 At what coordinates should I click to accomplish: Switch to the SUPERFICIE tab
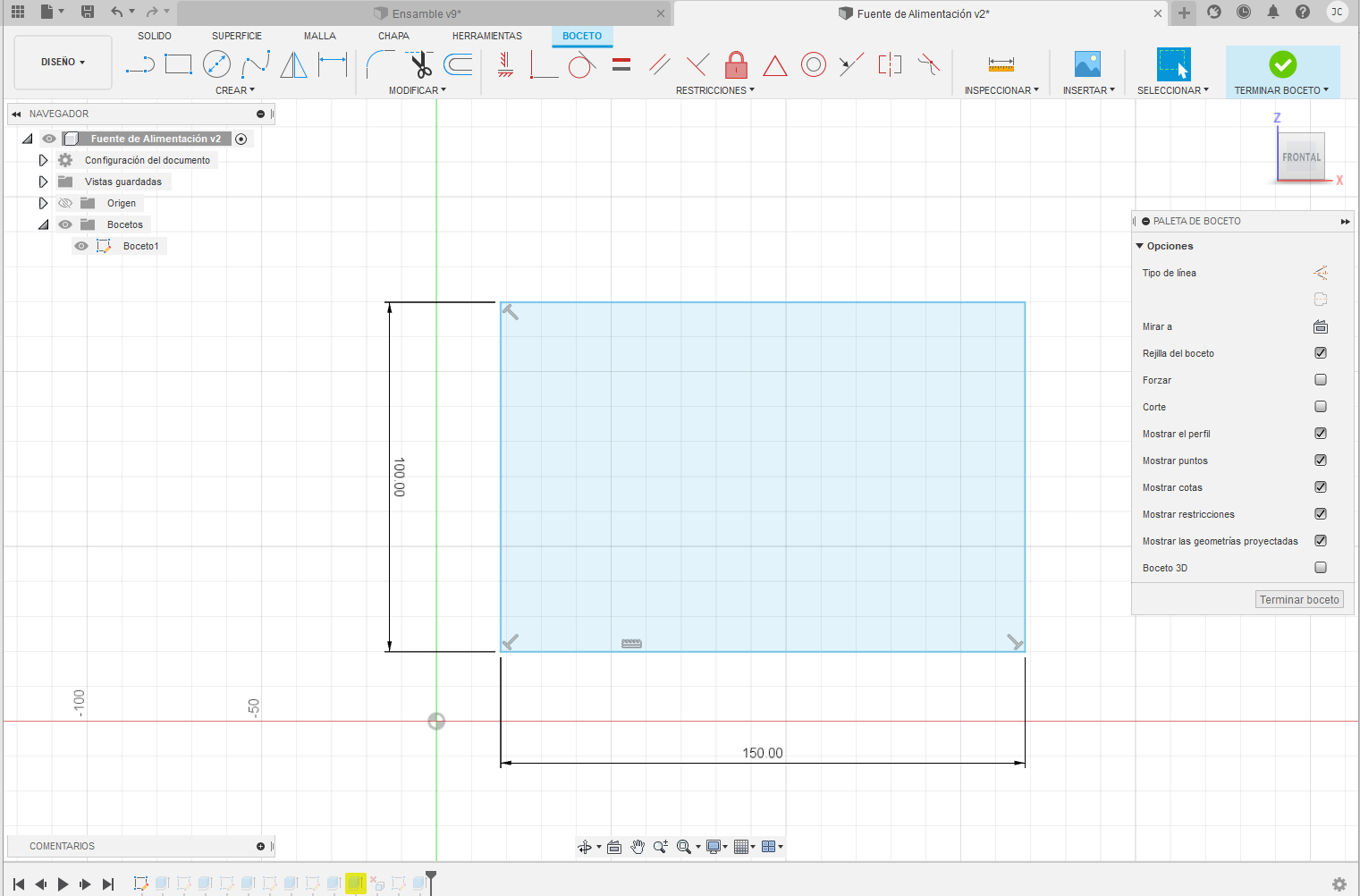(237, 36)
